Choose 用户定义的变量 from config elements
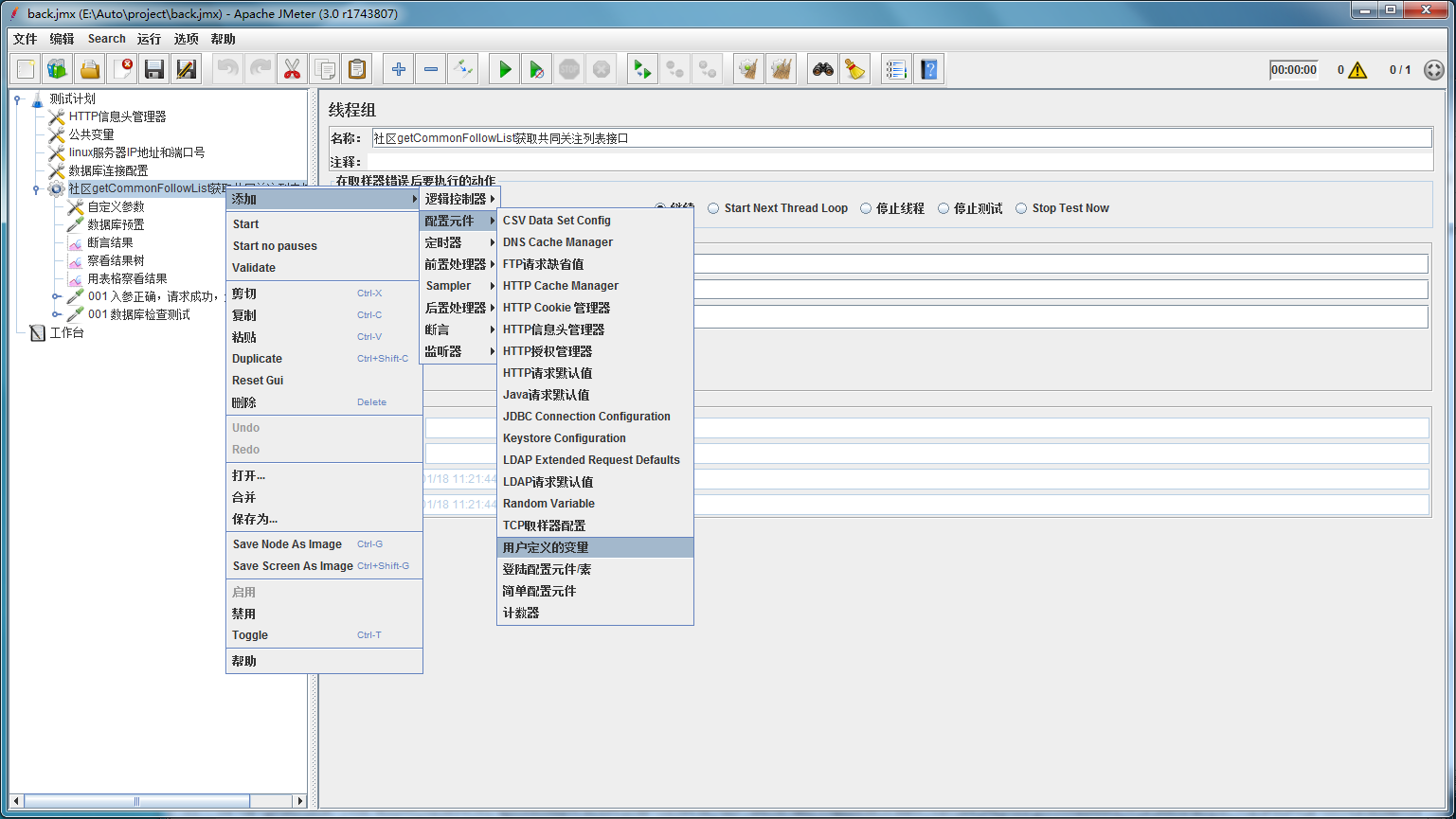Image resolution: width=1456 pixels, height=819 pixels. pos(595,547)
